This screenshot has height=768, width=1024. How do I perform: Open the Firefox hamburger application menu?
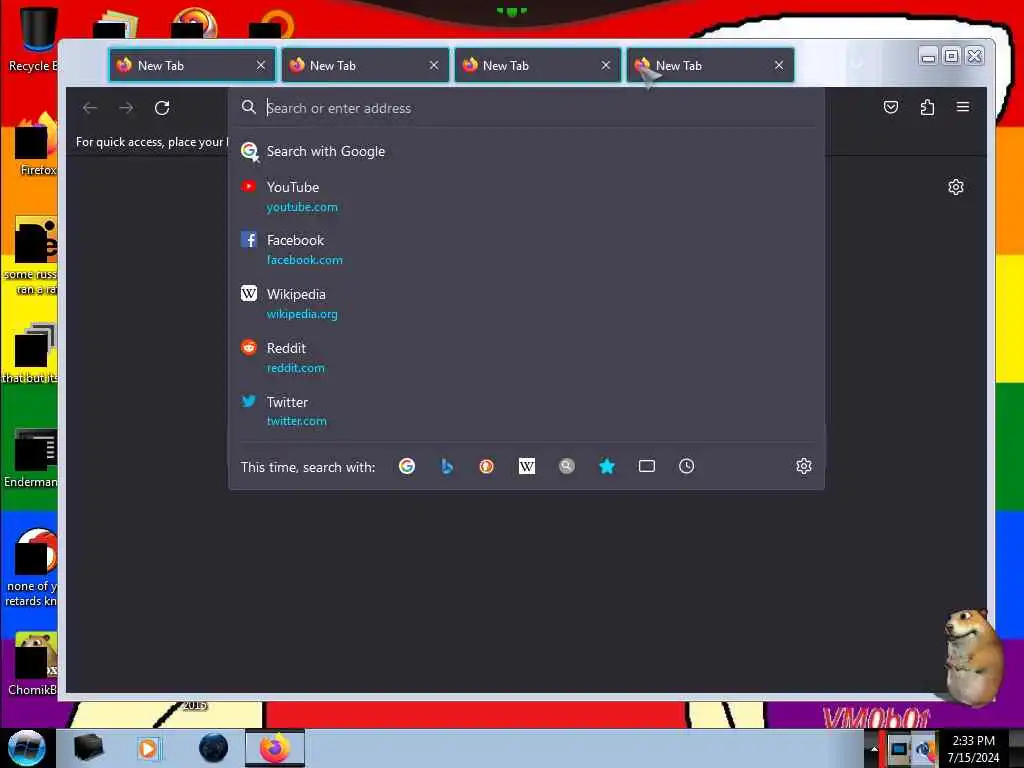[963, 106]
